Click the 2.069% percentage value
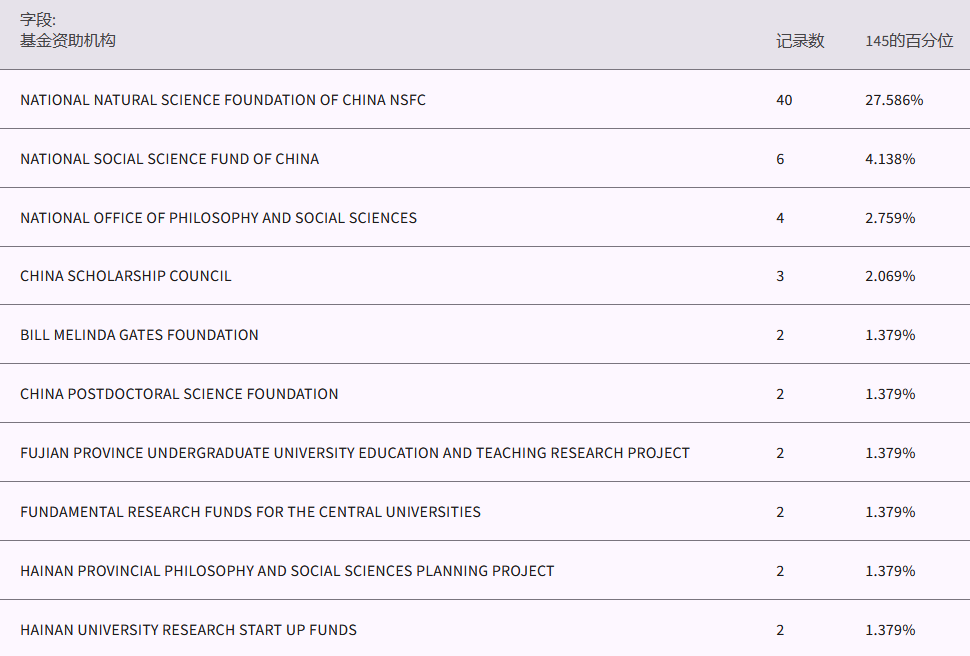Viewport: 970px width, 656px height. (x=890, y=276)
